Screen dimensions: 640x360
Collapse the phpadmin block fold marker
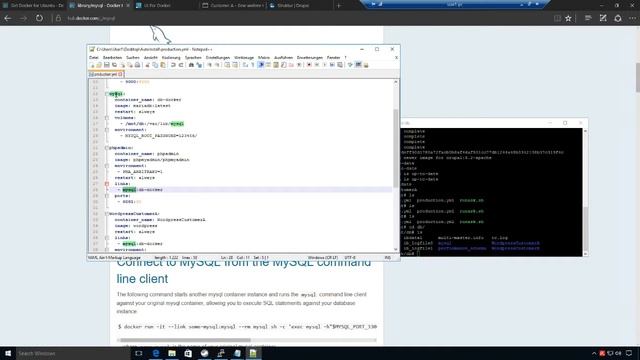[107, 148]
